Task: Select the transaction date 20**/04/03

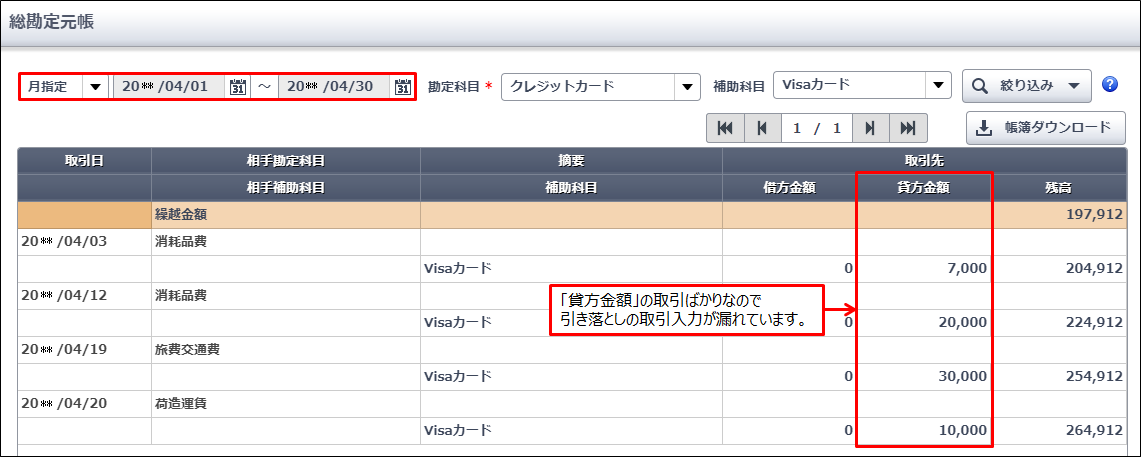Action: point(64,242)
